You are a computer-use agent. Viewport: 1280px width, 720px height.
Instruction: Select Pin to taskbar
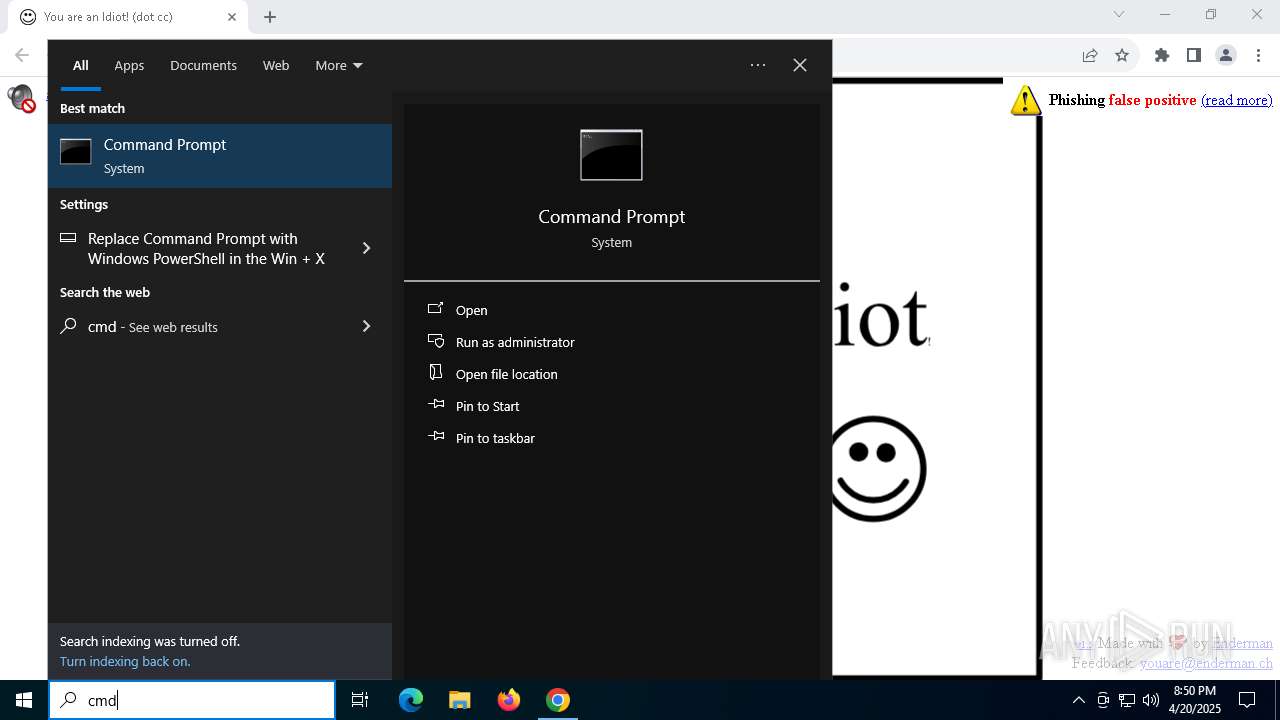tap(495, 438)
